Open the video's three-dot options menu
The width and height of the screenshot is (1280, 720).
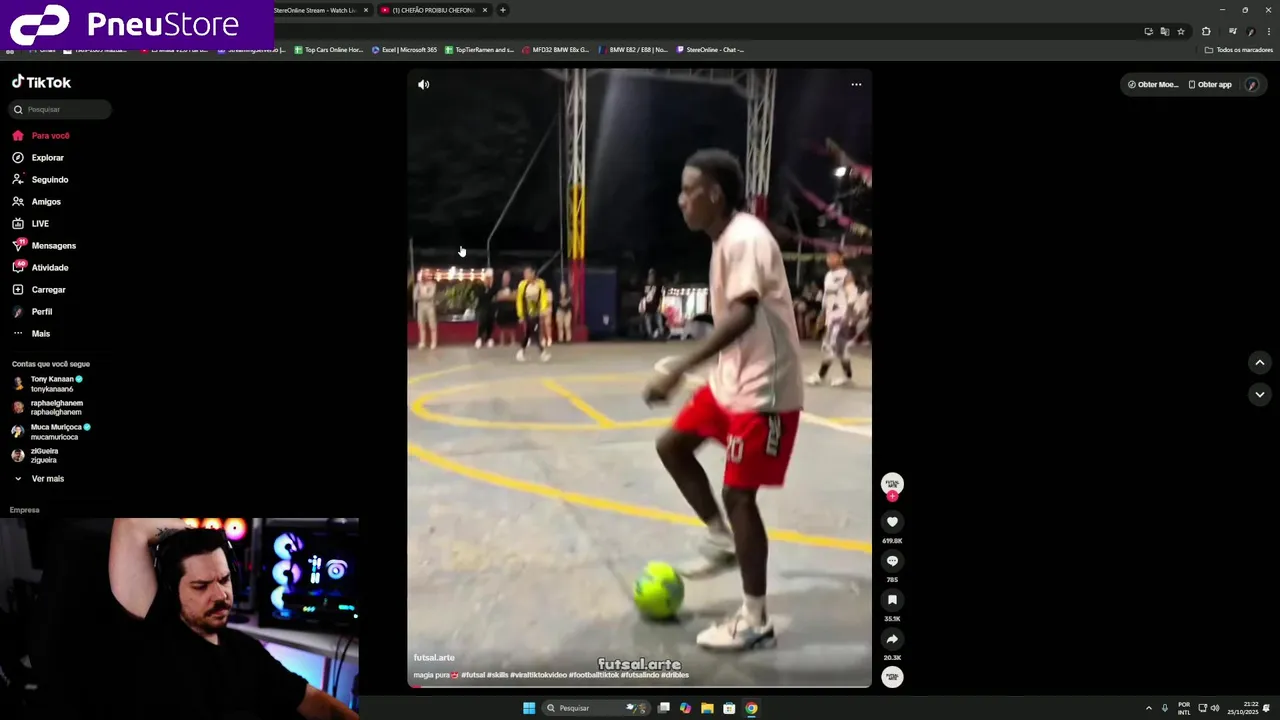[x=856, y=84]
